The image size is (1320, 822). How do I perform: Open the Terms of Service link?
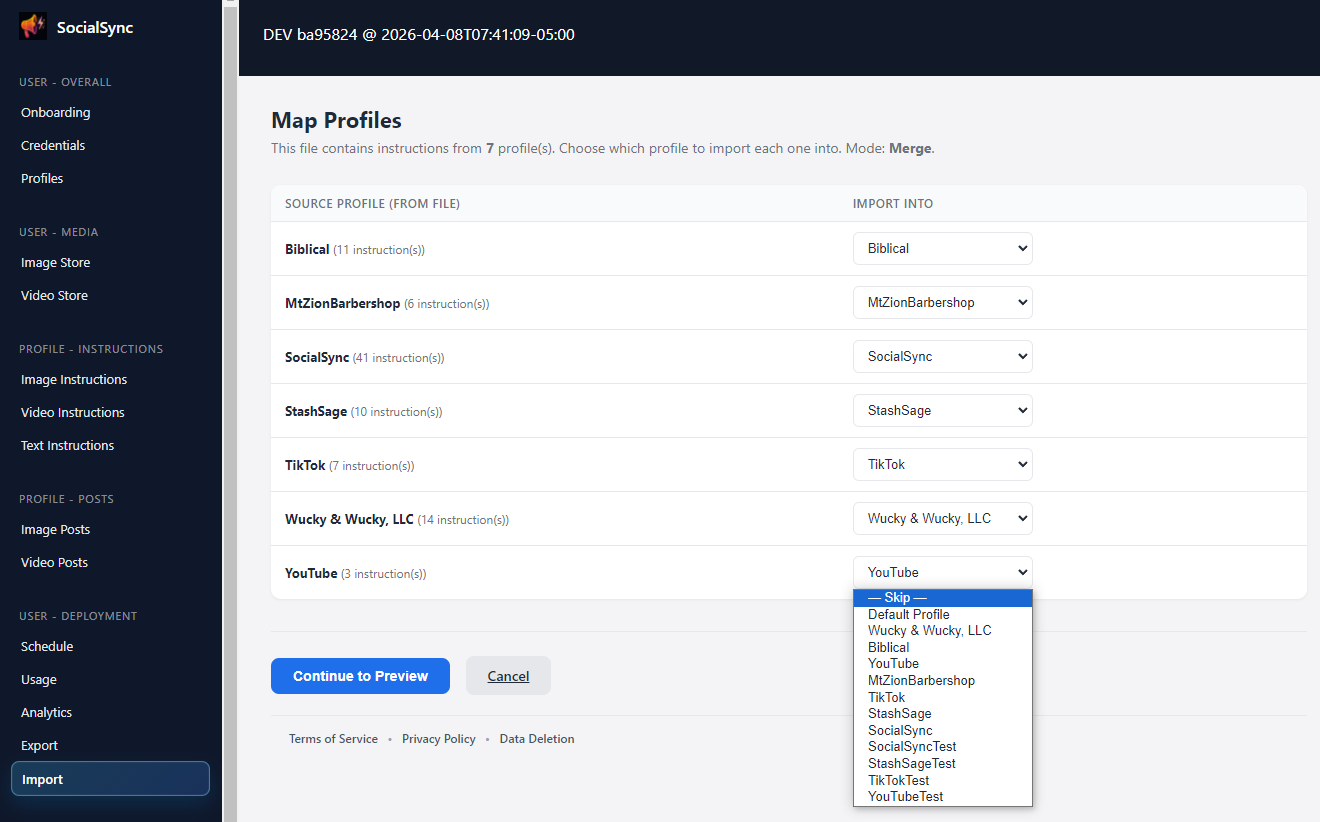click(x=333, y=739)
